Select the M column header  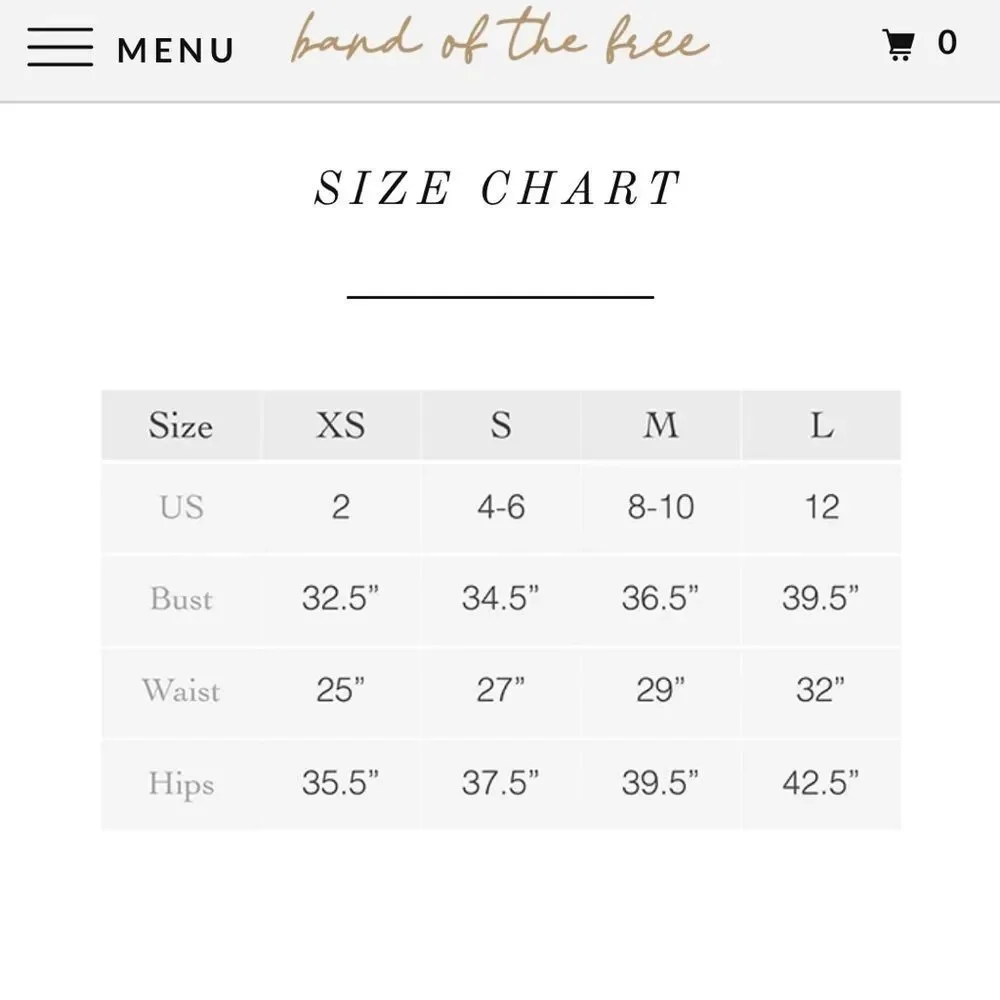(661, 425)
